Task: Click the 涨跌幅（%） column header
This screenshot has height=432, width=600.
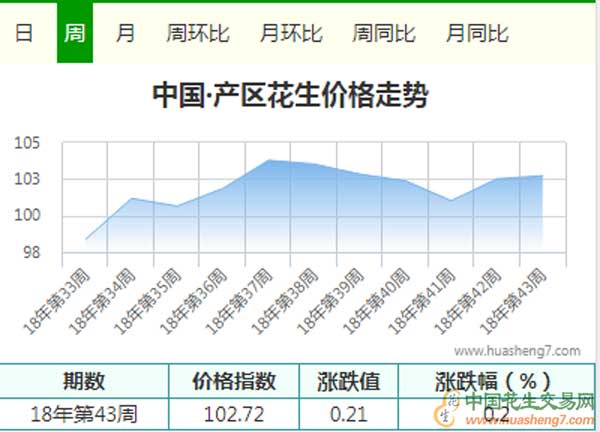Action: pos(494,381)
